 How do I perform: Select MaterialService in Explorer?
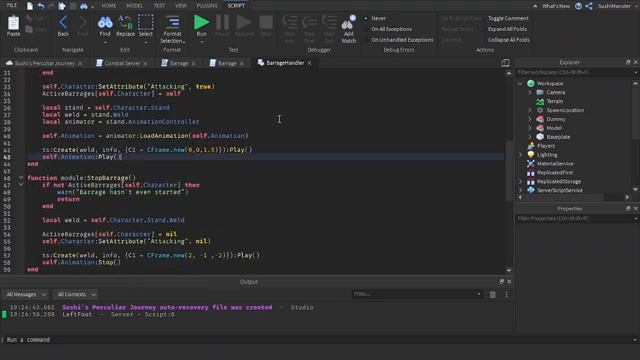tap(555, 164)
